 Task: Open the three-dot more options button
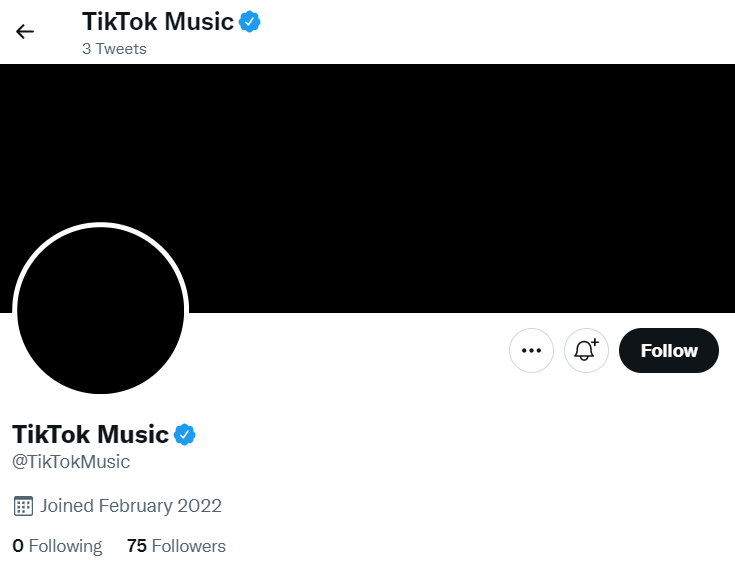[x=531, y=351]
